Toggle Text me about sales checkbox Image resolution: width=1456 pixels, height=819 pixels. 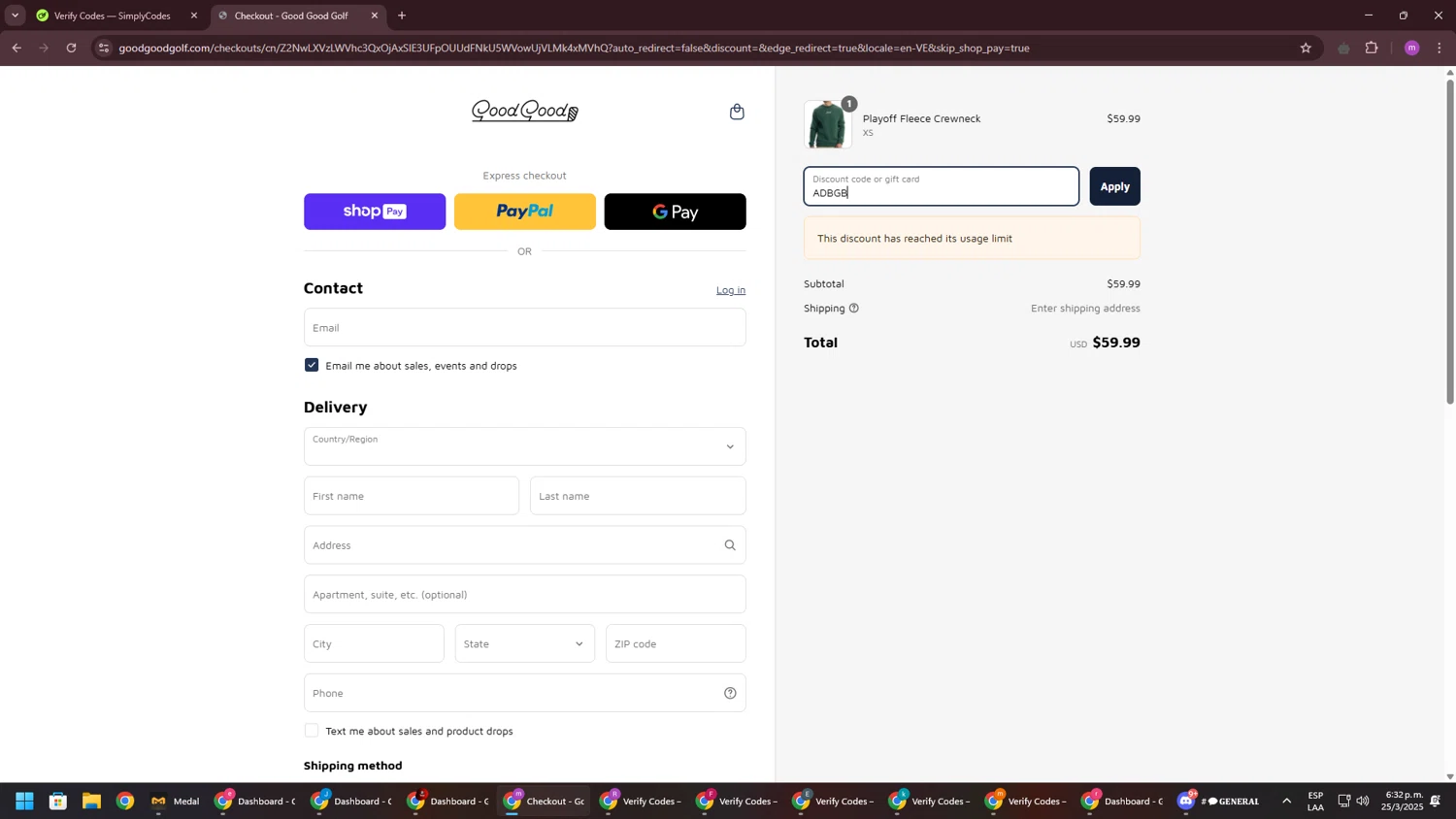point(312,731)
